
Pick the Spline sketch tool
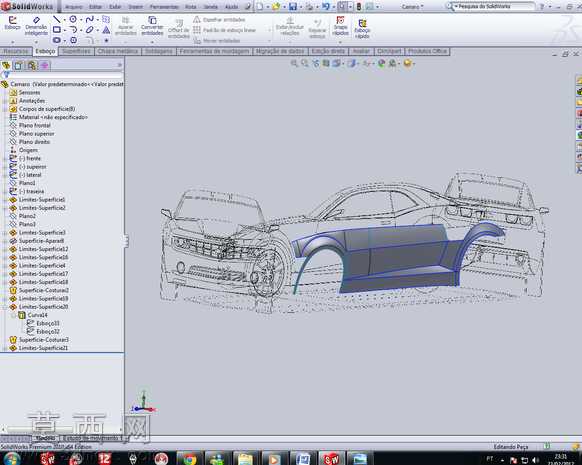pos(89,19)
